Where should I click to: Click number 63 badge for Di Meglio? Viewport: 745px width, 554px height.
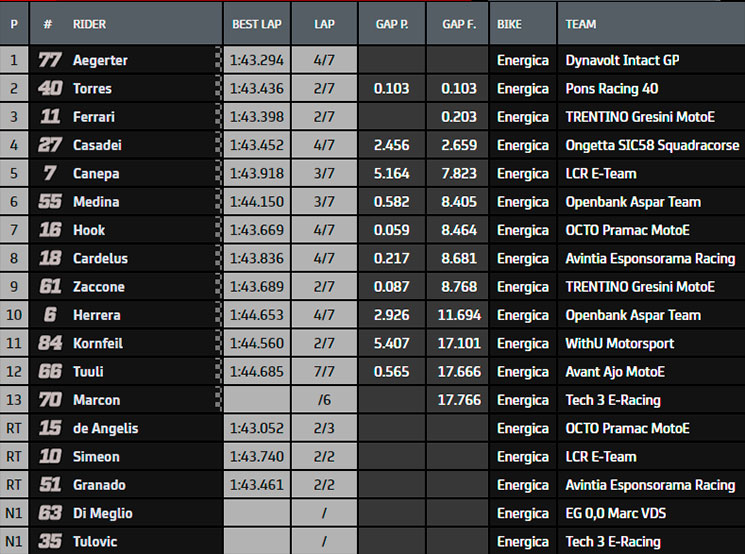coord(50,513)
